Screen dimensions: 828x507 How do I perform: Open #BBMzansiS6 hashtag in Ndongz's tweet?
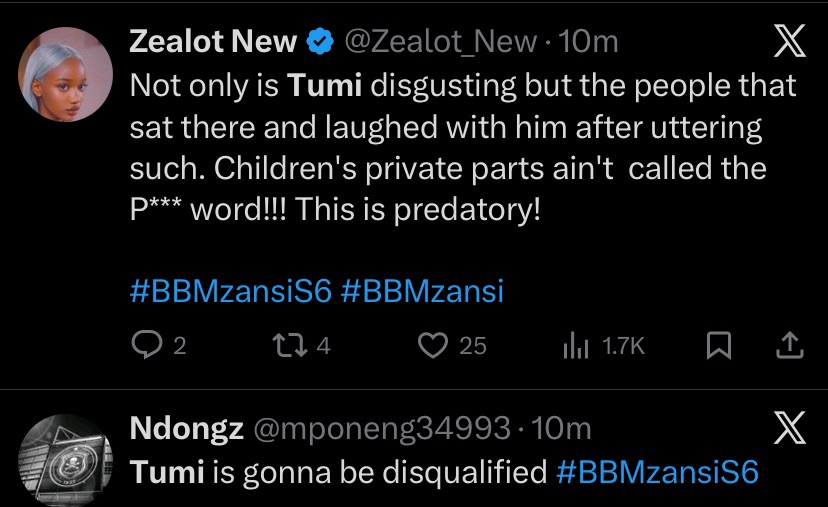[657, 471]
